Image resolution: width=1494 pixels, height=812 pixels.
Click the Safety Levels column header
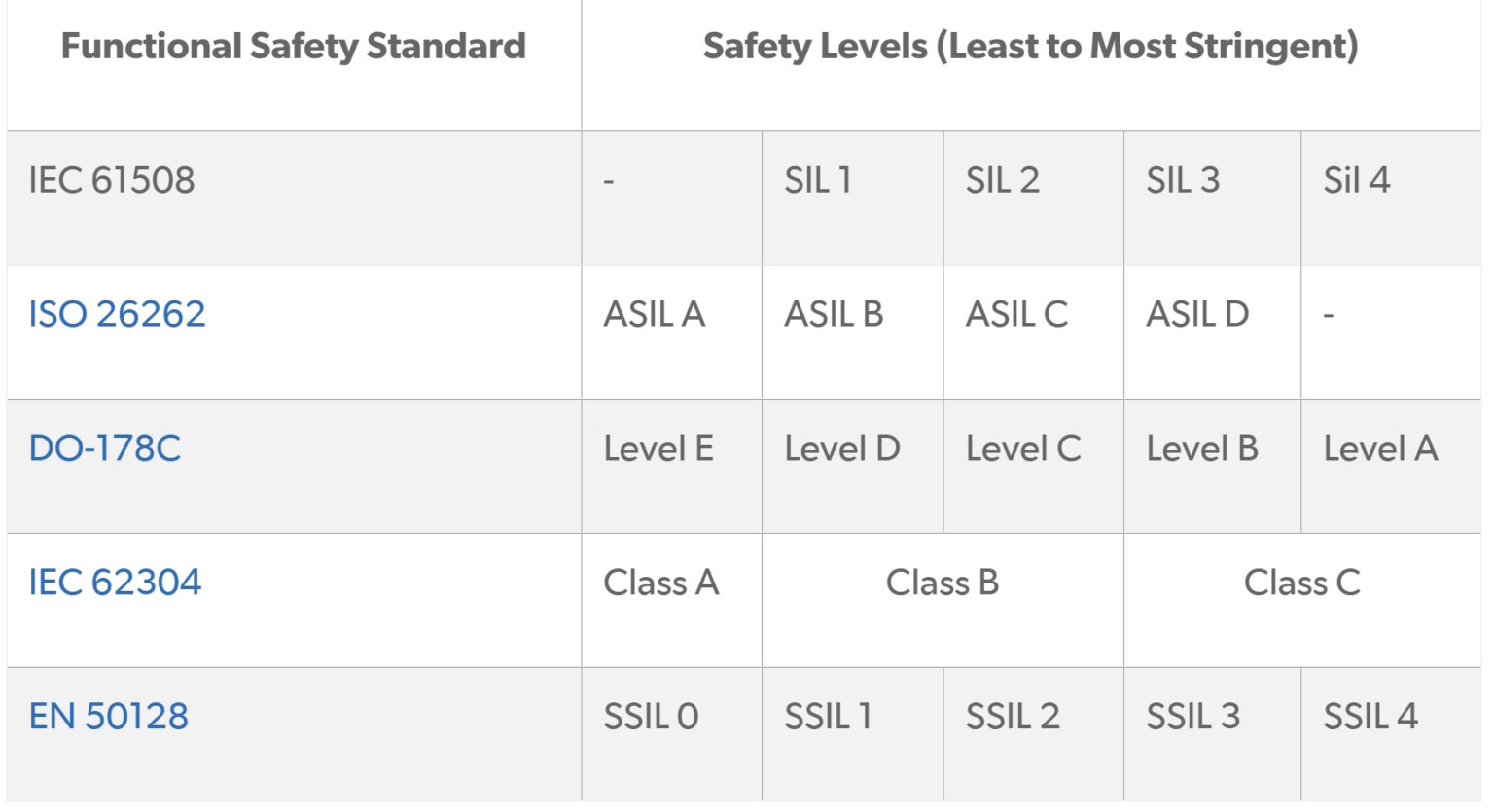[x=1030, y=46]
